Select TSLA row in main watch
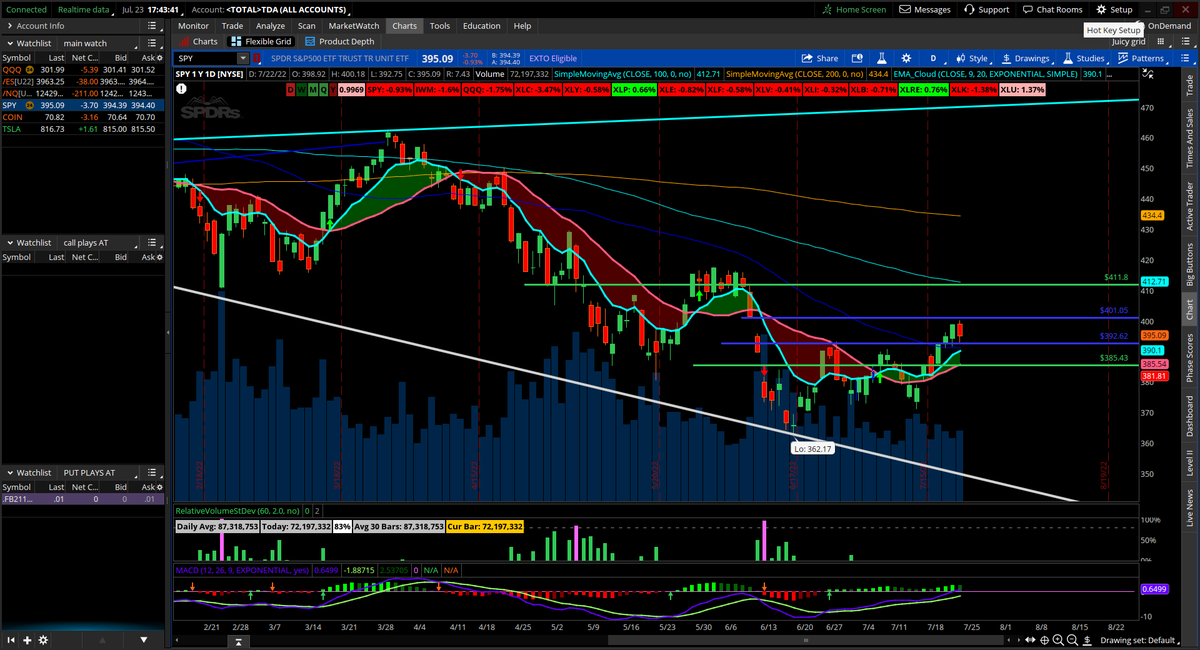The width and height of the screenshot is (1200, 650). [x=84, y=128]
